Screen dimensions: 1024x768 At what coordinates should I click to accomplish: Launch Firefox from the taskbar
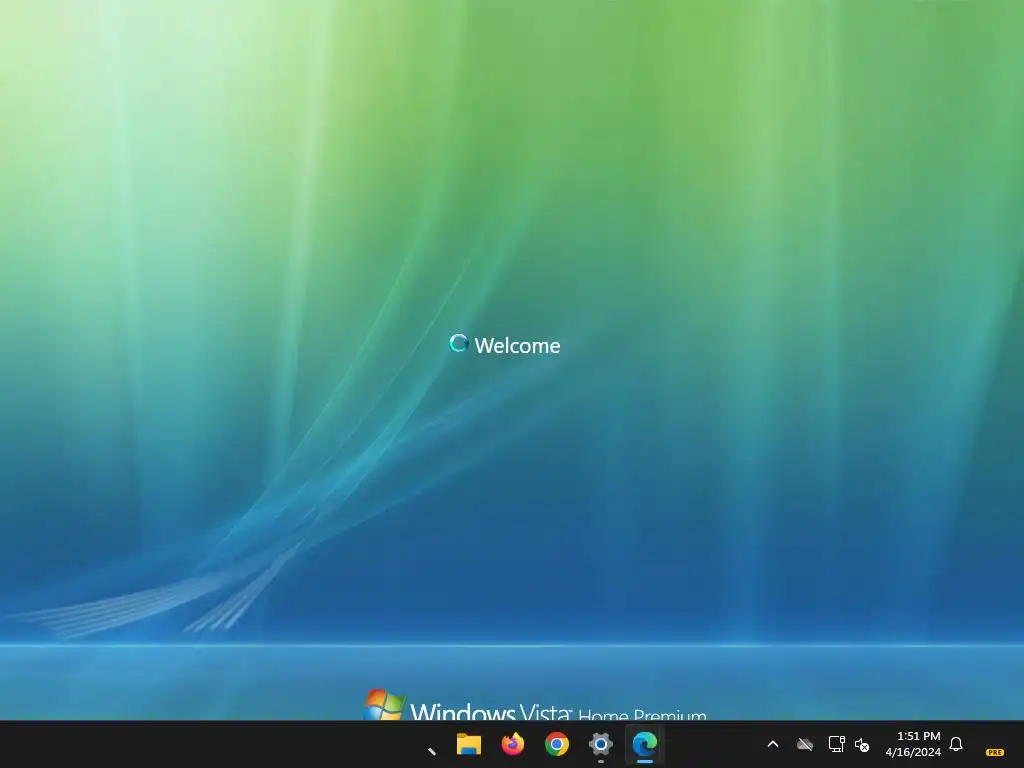point(513,744)
